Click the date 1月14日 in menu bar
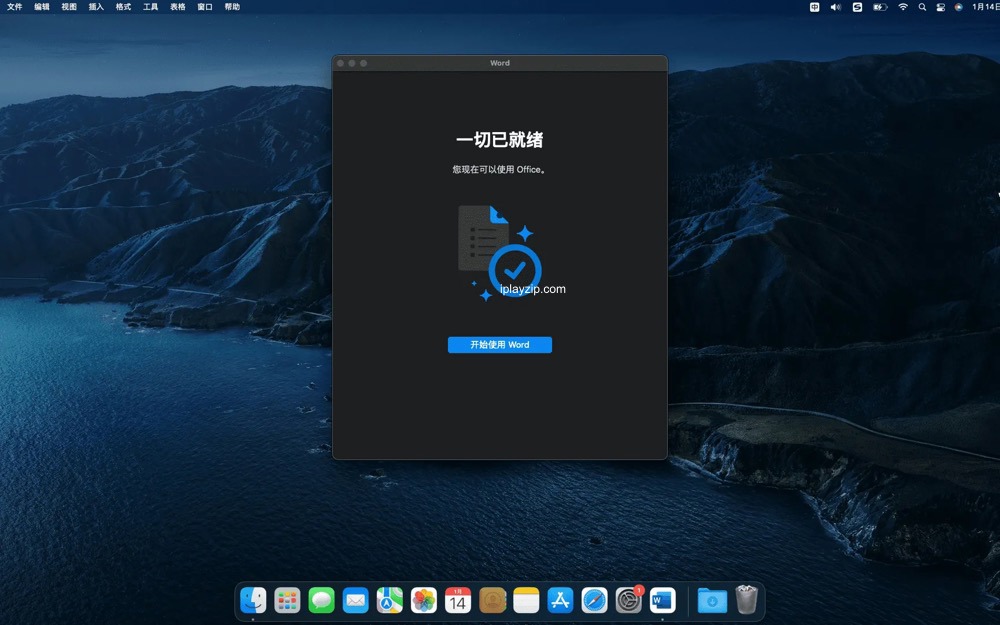This screenshot has height=625, width=1000. (986, 7)
